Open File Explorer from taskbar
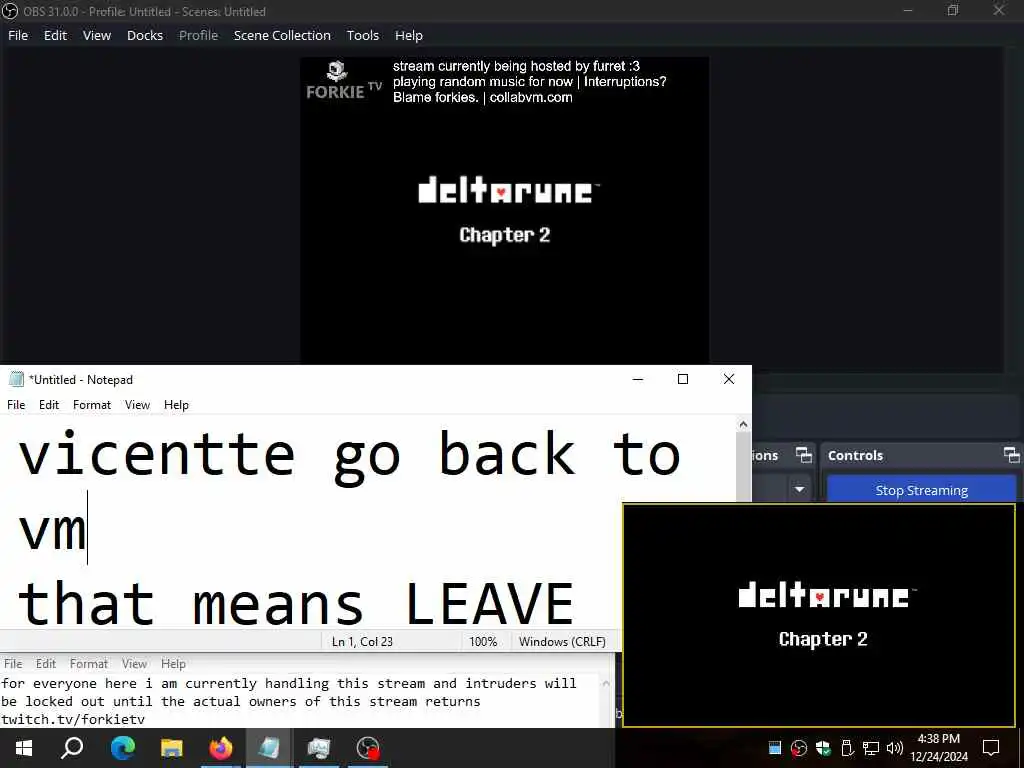The image size is (1024, 768). (172, 748)
